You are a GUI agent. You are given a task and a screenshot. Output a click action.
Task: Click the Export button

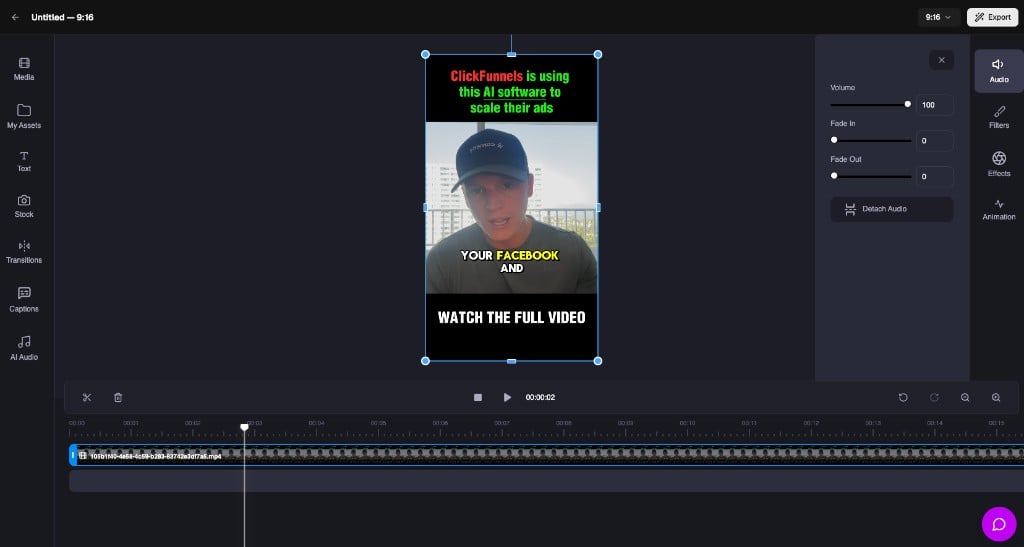click(992, 18)
